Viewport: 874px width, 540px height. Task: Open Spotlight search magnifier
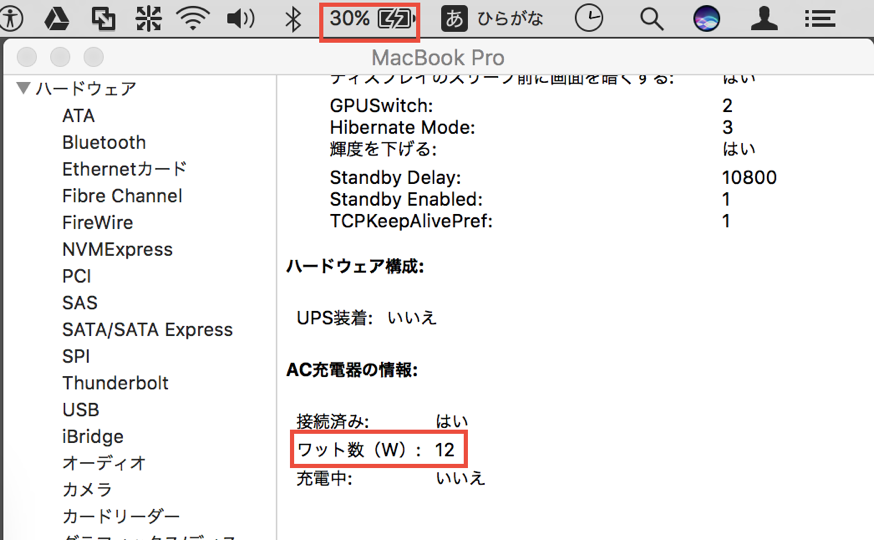[651, 19]
